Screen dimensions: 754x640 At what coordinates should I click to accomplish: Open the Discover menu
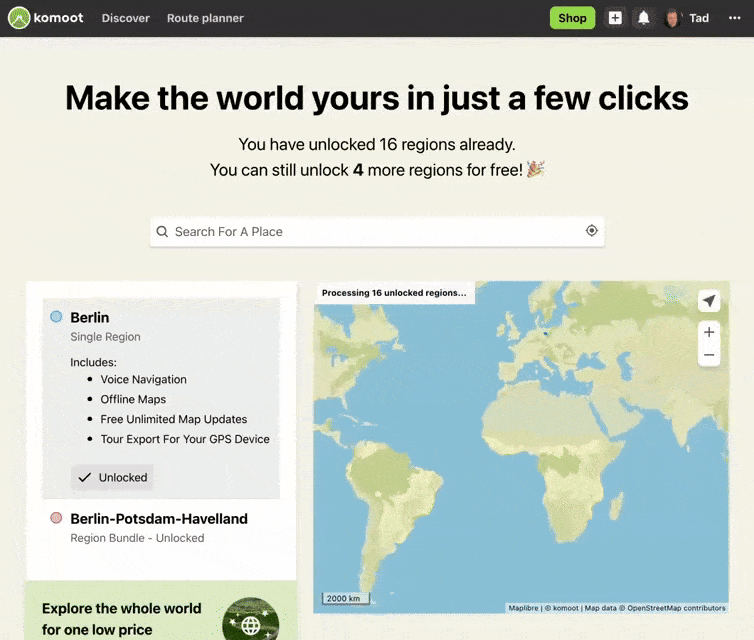tap(126, 18)
